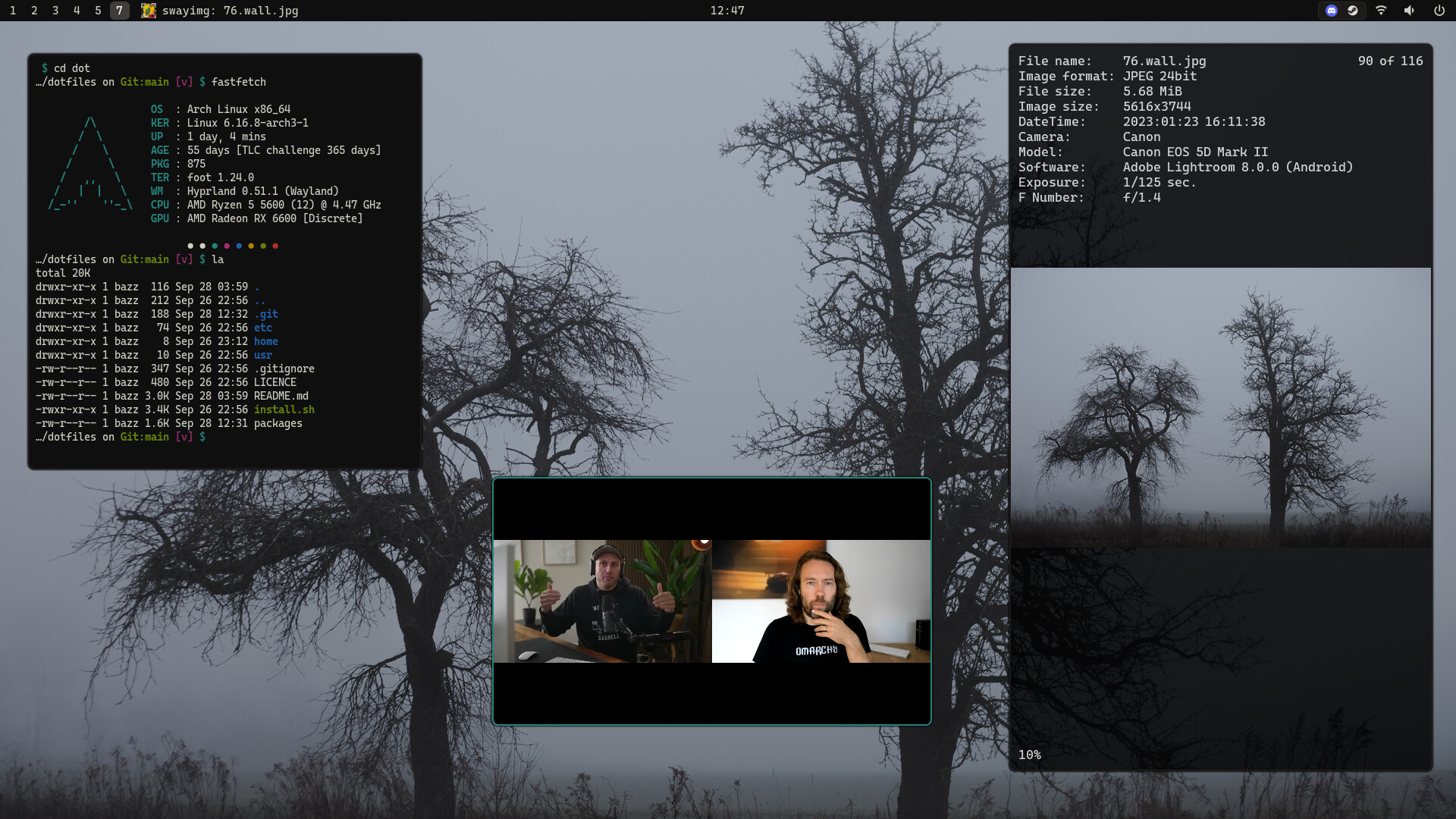This screenshot has height=819, width=1456.
Task: Click the swayimg window icon in bar
Action: point(149,11)
